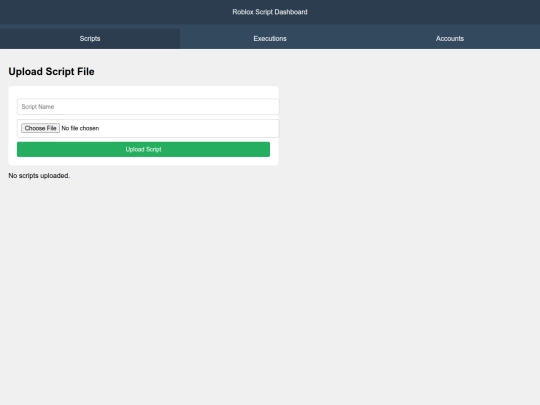This screenshot has height=405, width=540.
Task: Click the green Upload Script button
Action: pyautogui.click(x=143, y=149)
